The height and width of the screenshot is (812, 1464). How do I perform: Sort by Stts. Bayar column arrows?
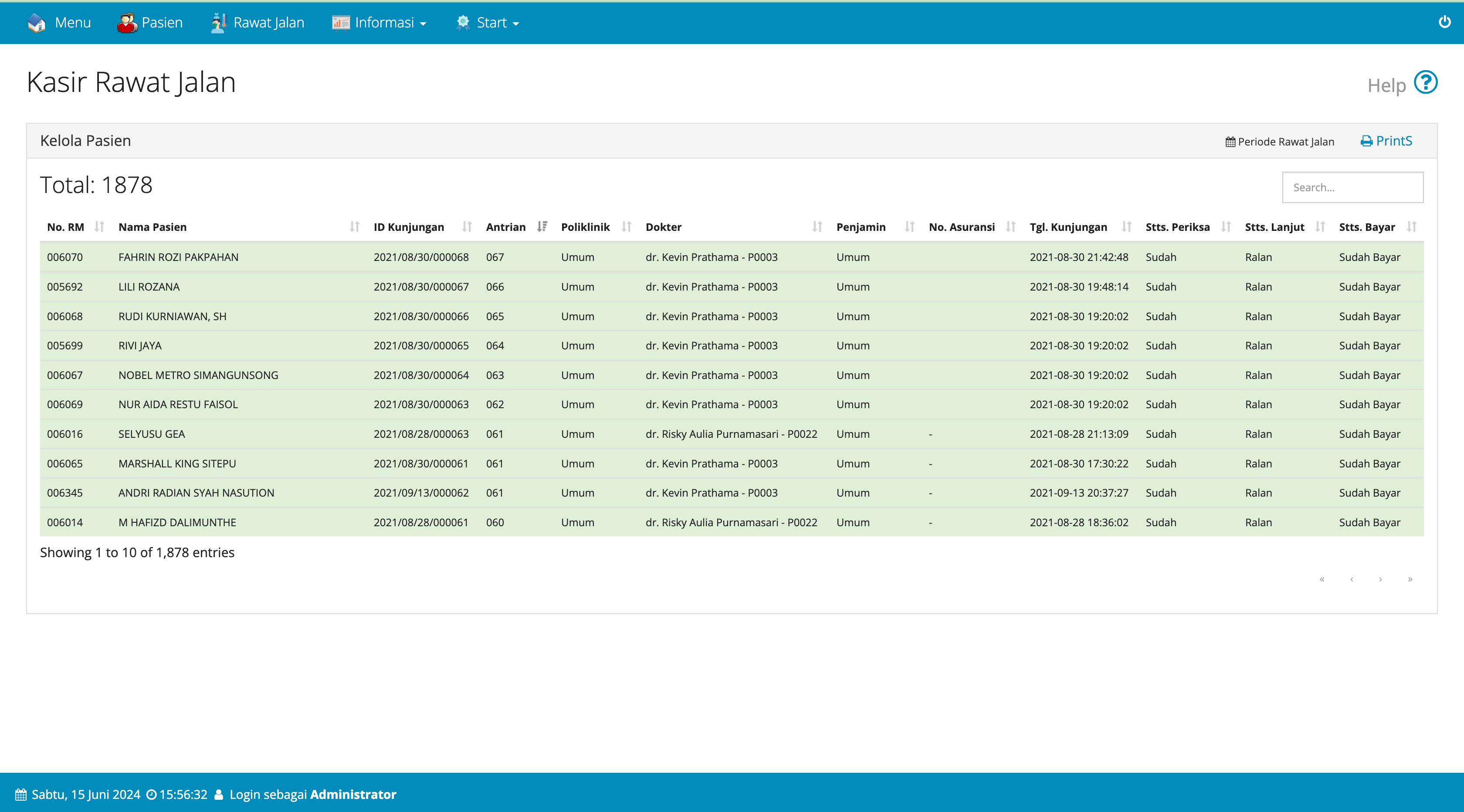pos(1412,227)
